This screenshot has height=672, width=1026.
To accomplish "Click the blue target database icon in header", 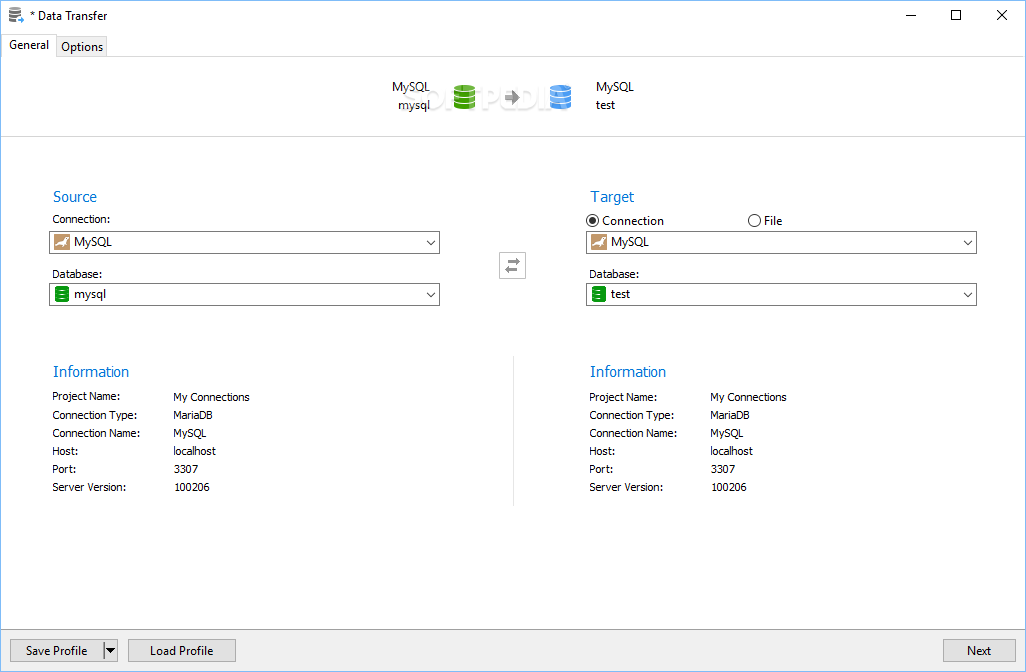I will (560, 97).
